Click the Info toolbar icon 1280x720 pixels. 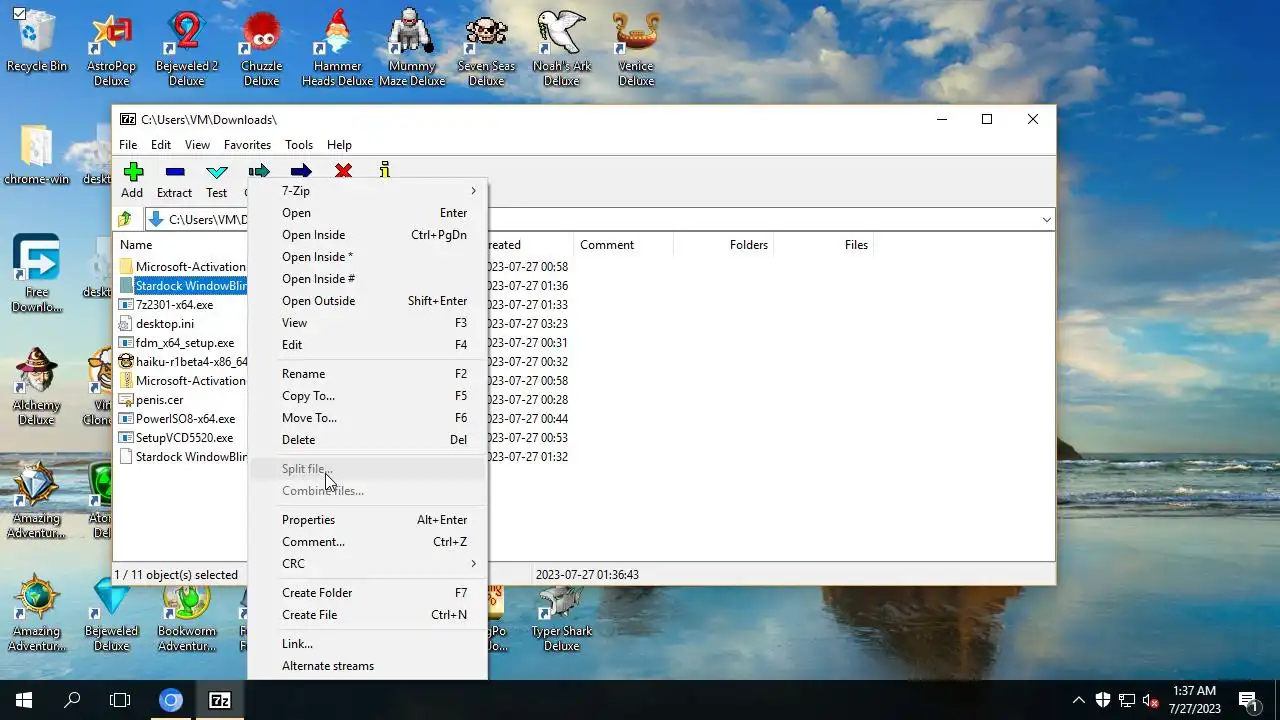(385, 171)
